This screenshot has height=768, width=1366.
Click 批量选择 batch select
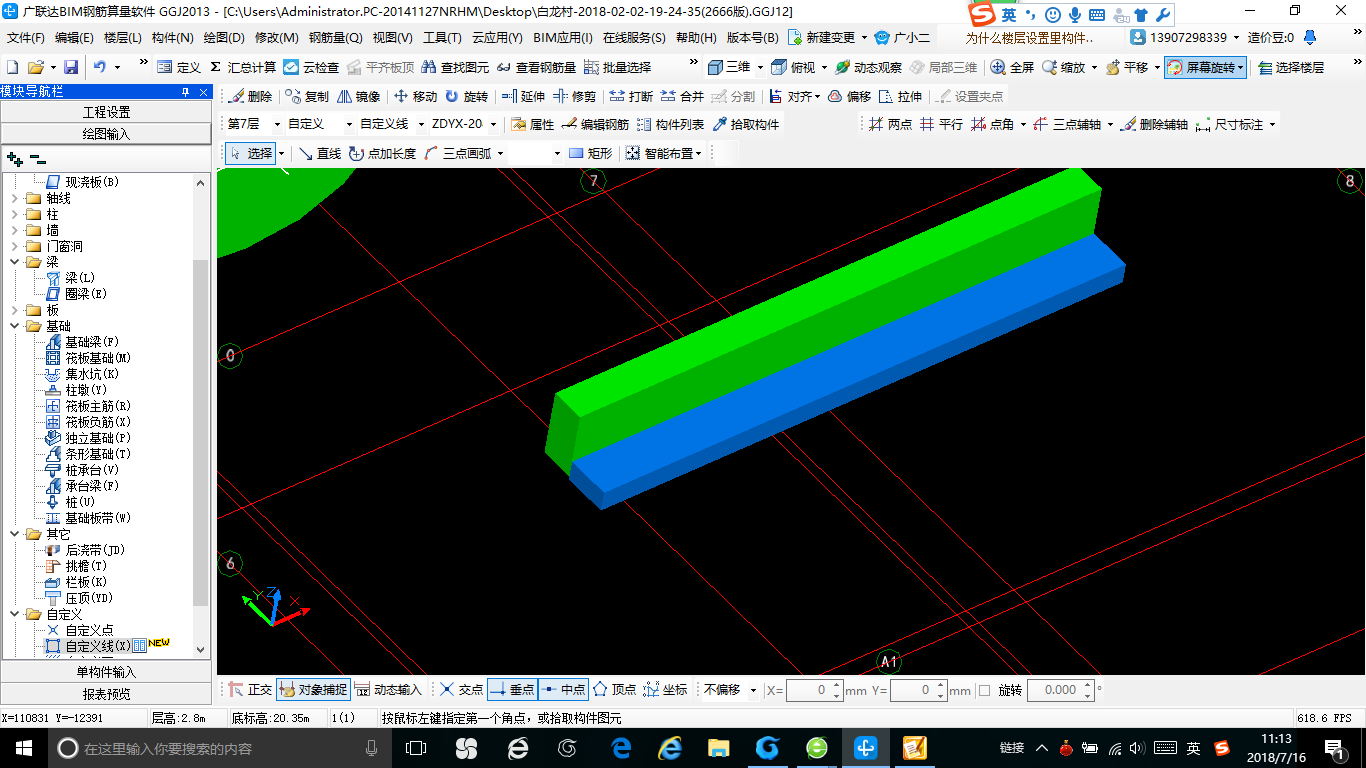click(617, 67)
